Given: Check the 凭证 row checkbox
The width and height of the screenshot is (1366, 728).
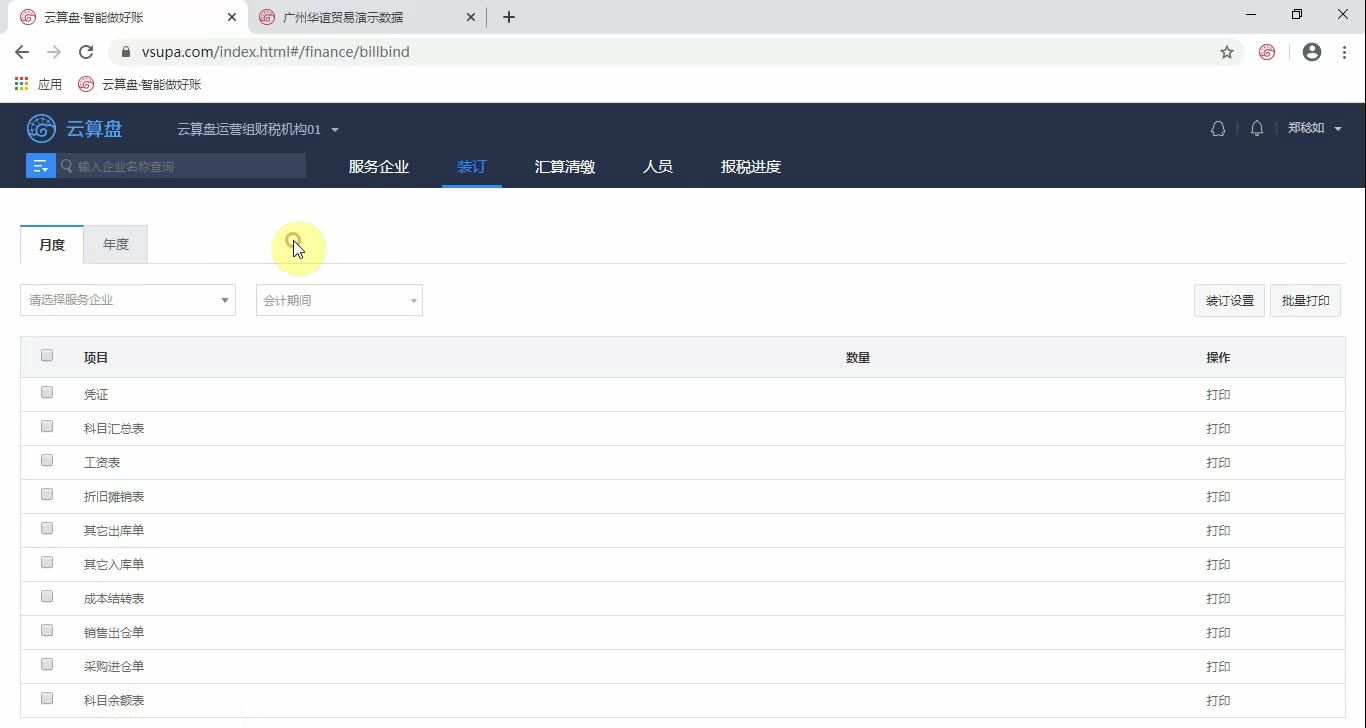Looking at the screenshot, I should click(x=47, y=392).
